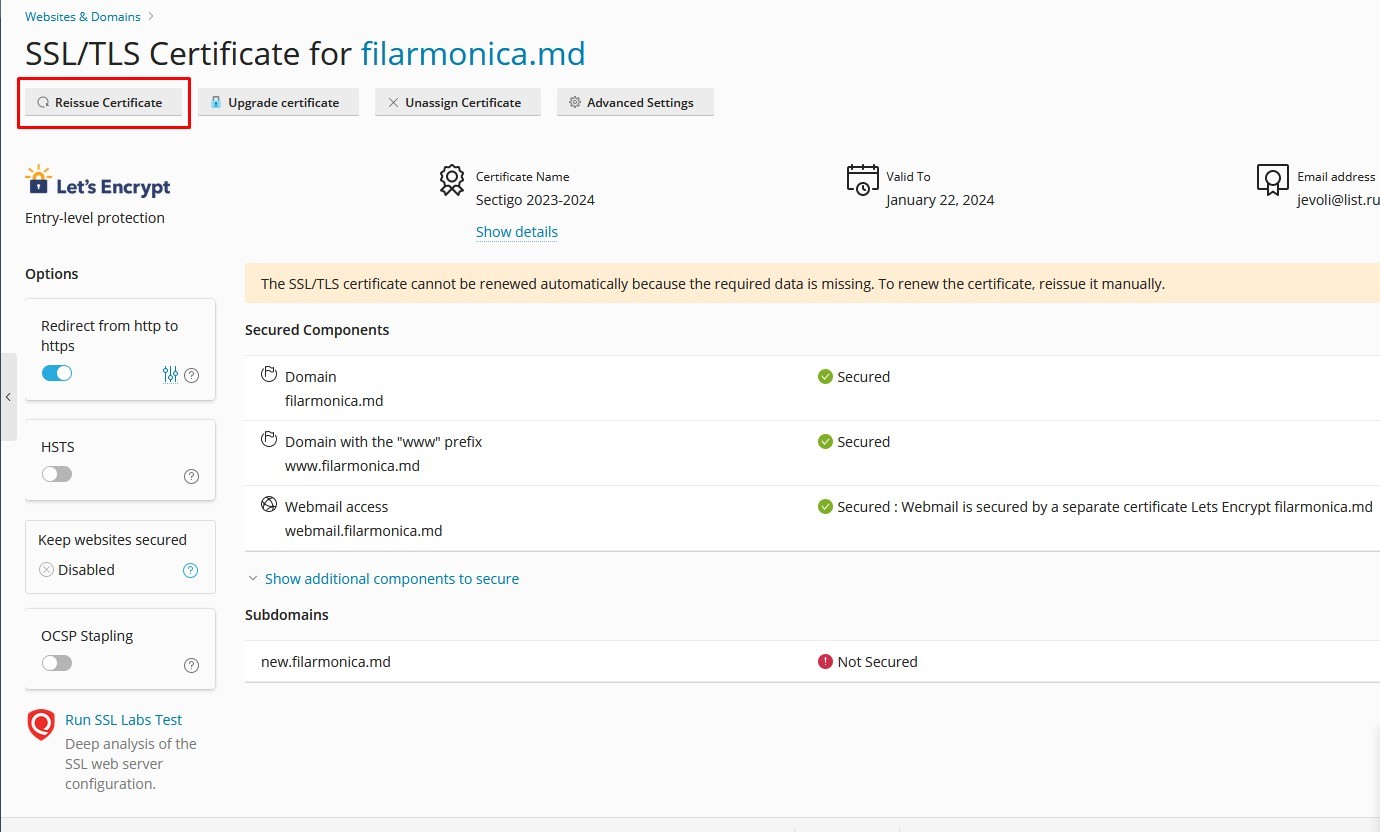Click the Qualys SSL Labs shield icon
Image resolution: width=1380 pixels, height=832 pixels.
[41, 725]
